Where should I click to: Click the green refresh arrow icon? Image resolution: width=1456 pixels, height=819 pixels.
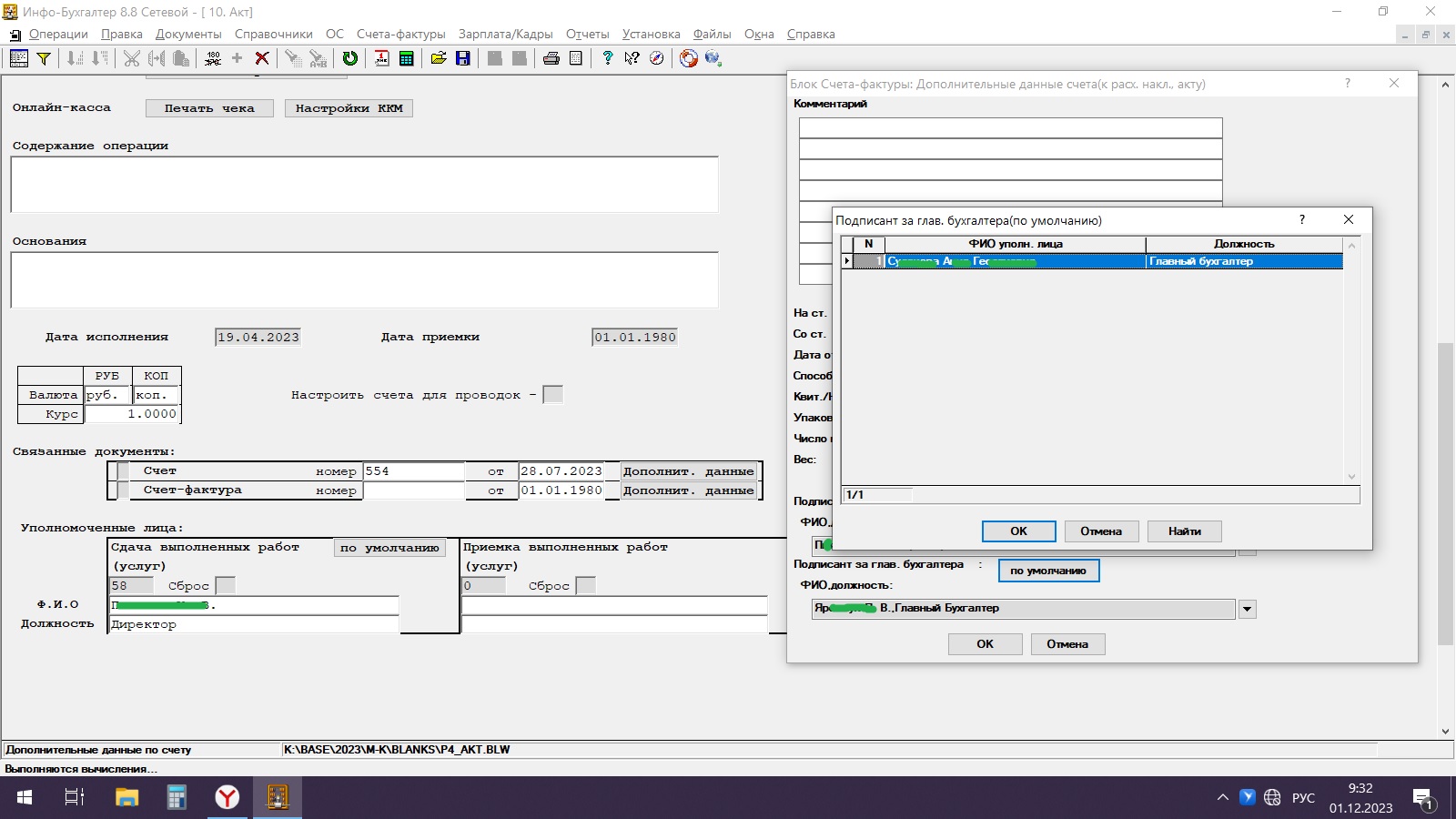coord(349,58)
